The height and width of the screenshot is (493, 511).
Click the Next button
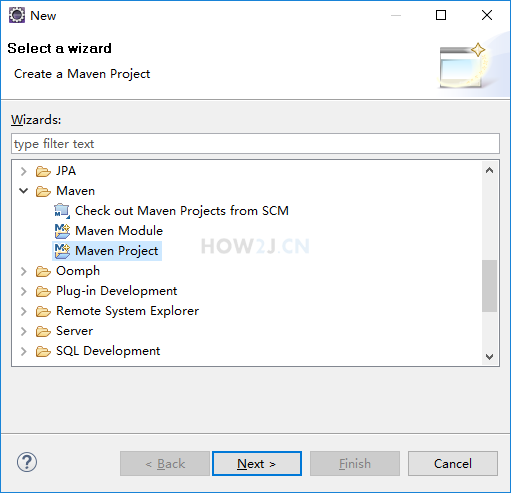pyautogui.click(x=257, y=464)
